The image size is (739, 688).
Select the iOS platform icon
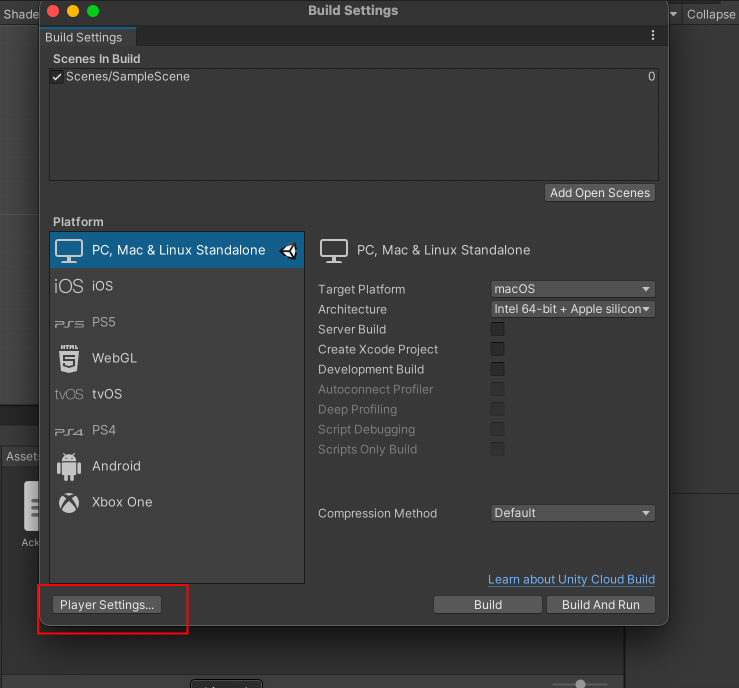69,286
